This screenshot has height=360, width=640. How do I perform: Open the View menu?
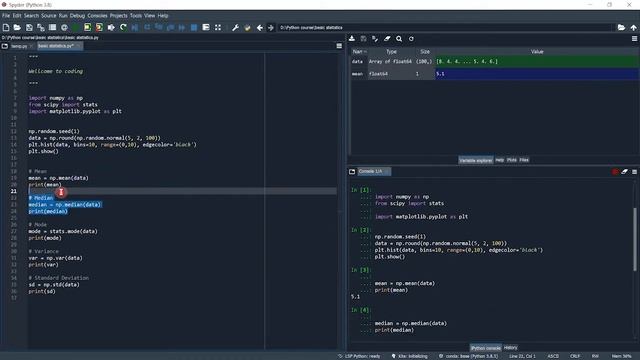pyautogui.click(x=150, y=16)
